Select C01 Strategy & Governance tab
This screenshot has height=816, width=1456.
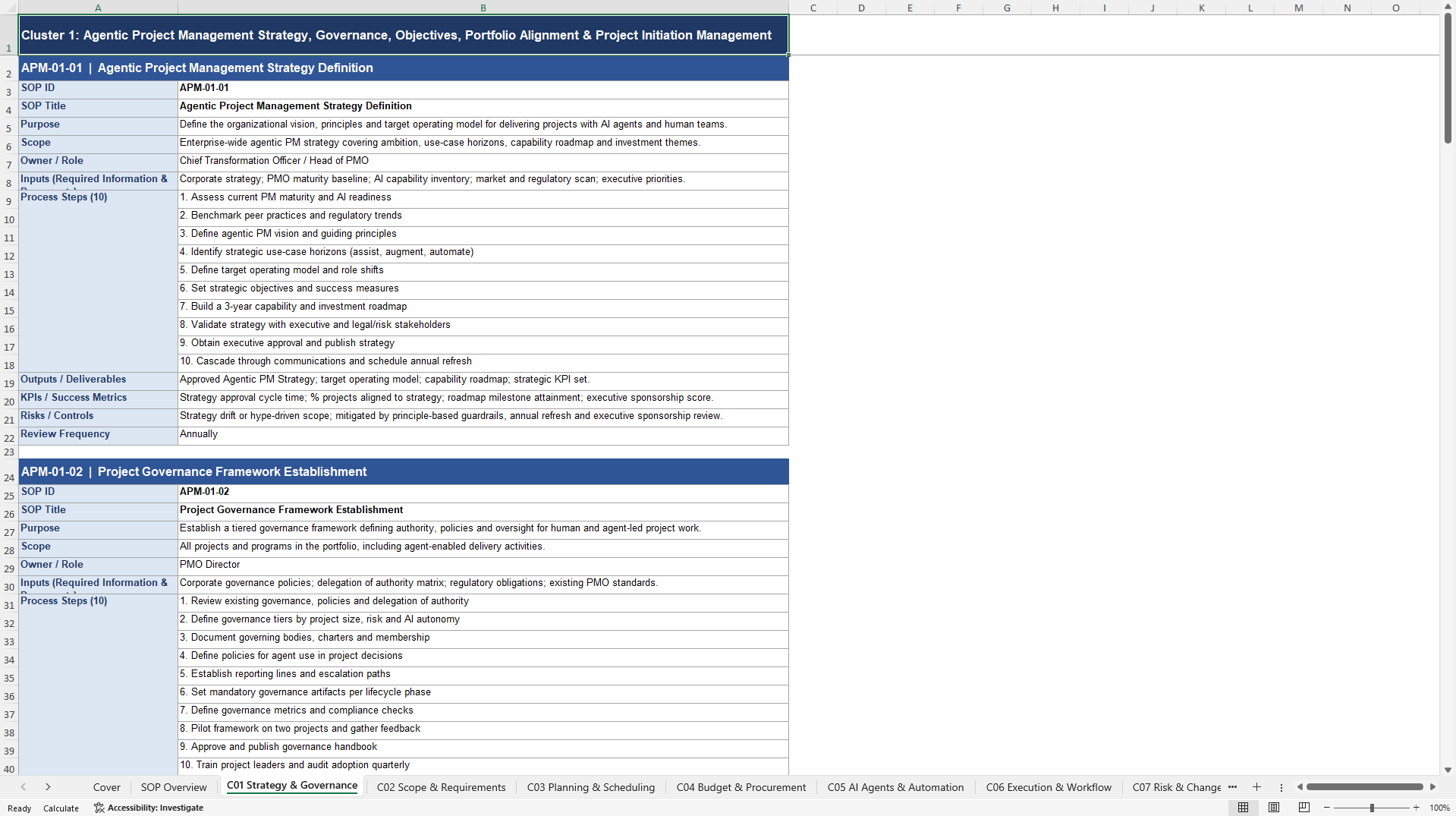(292, 786)
